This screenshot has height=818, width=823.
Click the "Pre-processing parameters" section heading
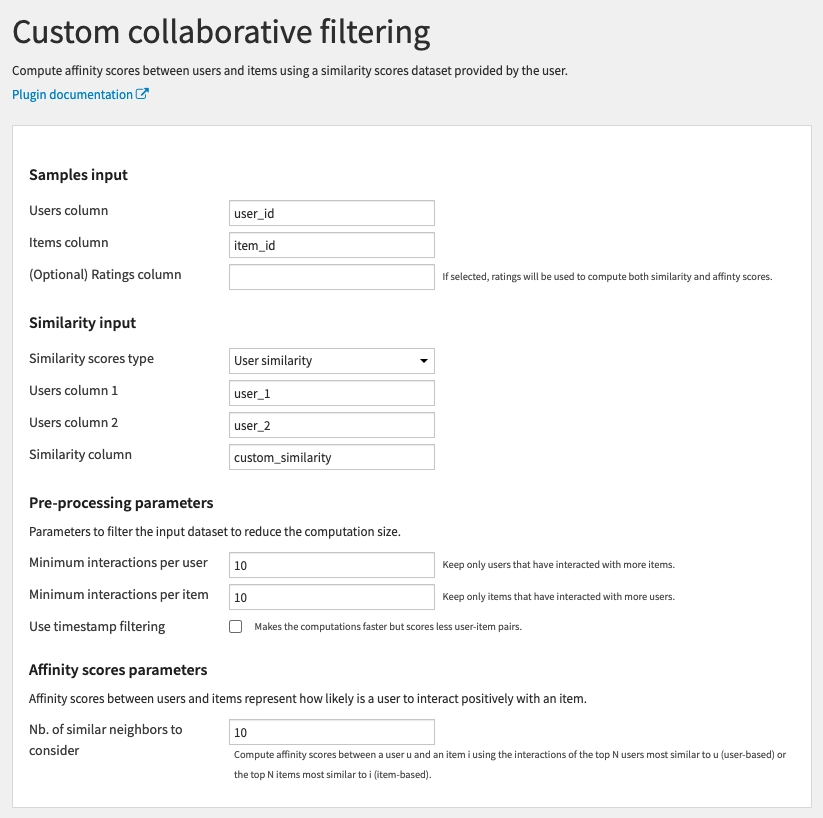[x=121, y=503]
